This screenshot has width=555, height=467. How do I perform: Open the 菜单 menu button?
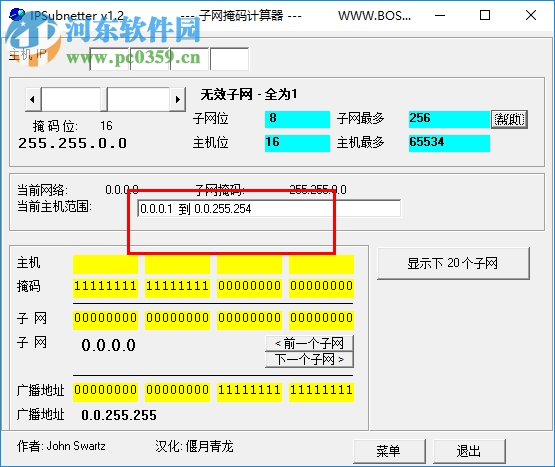[389, 451]
